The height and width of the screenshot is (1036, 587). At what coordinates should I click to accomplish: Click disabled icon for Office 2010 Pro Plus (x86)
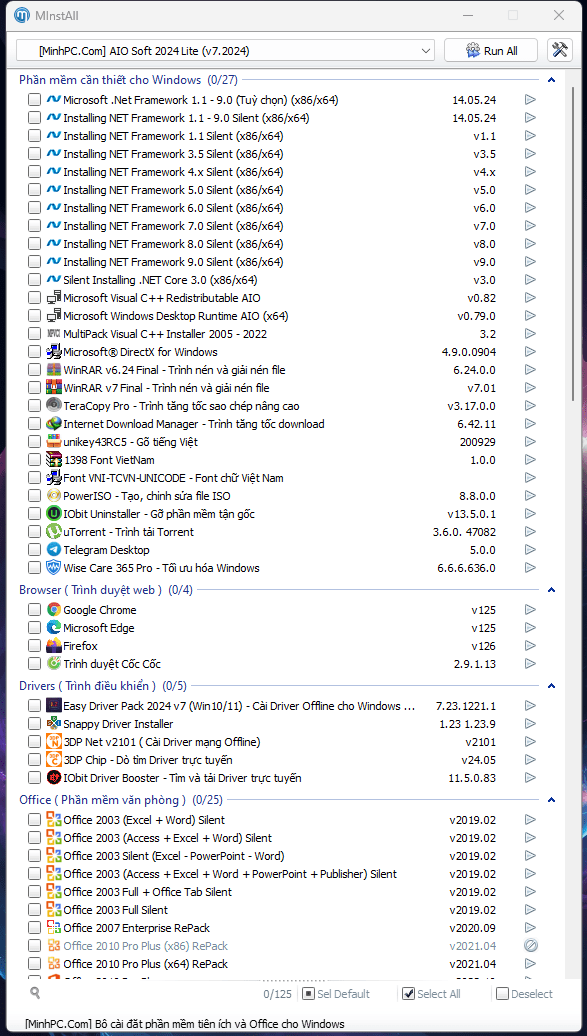pyautogui.click(x=530, y=945)
